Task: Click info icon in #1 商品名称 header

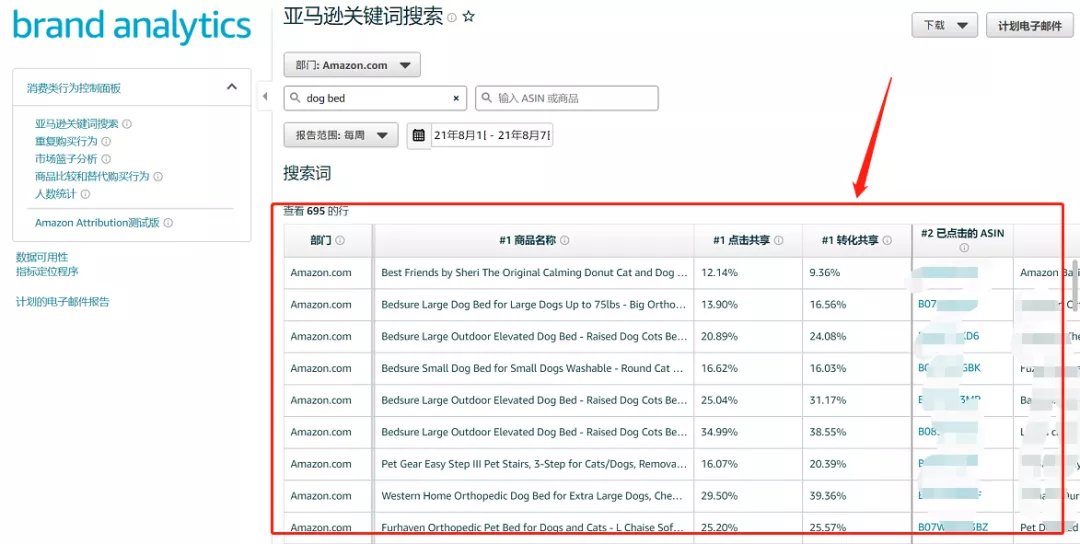Action: 565,240
